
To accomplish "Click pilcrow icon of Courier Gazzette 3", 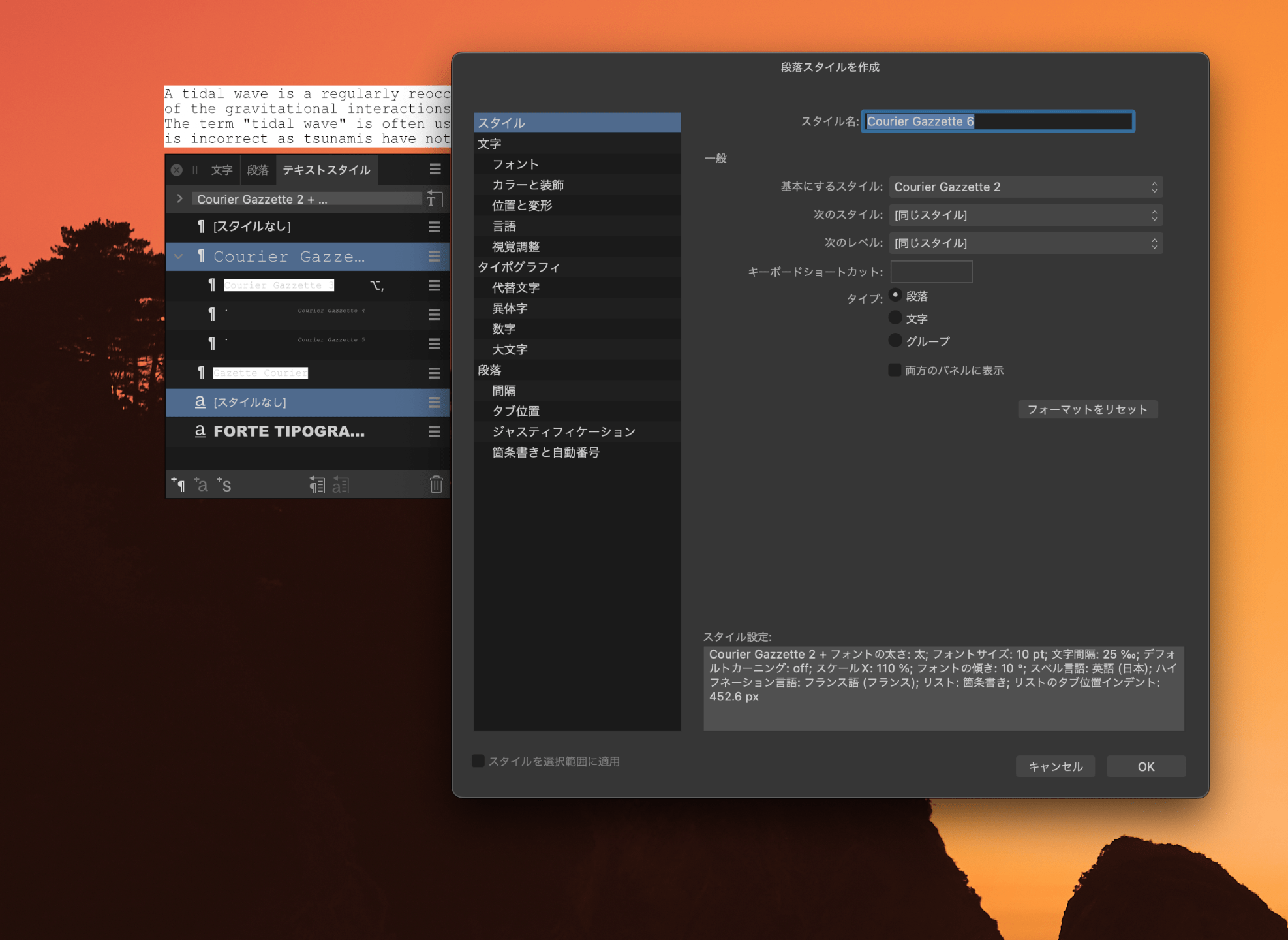I will (211, 285).
